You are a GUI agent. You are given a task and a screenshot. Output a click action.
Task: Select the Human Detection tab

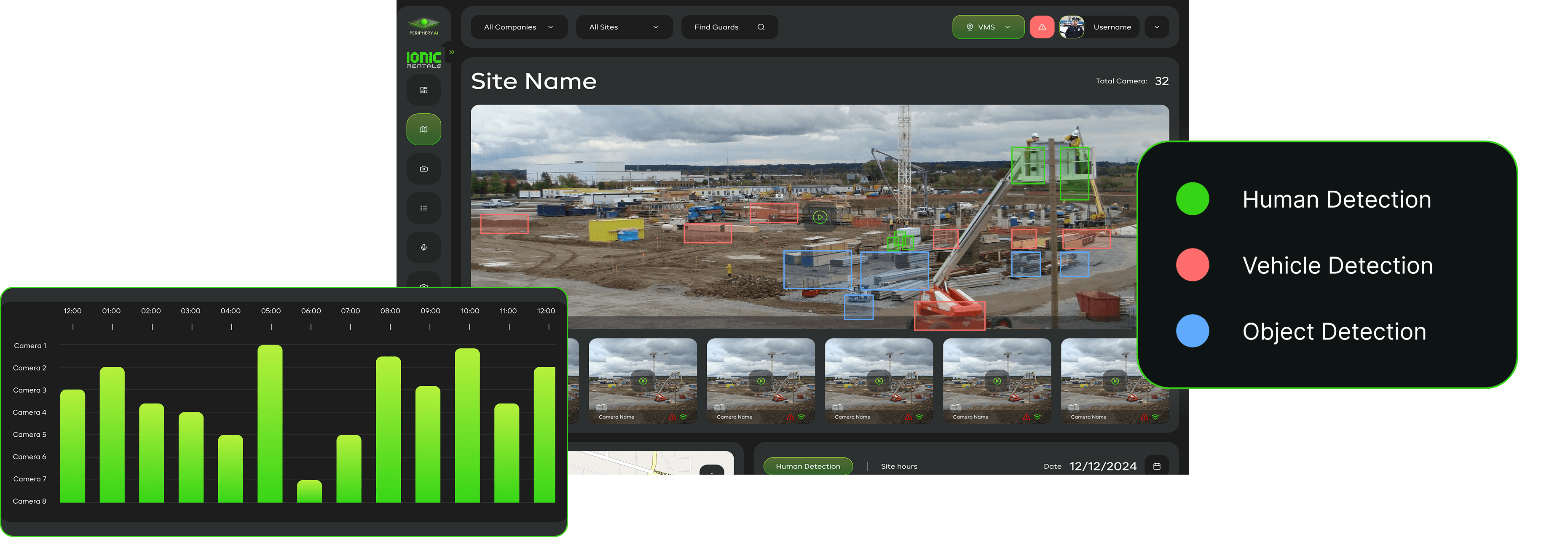coord(808,467)
